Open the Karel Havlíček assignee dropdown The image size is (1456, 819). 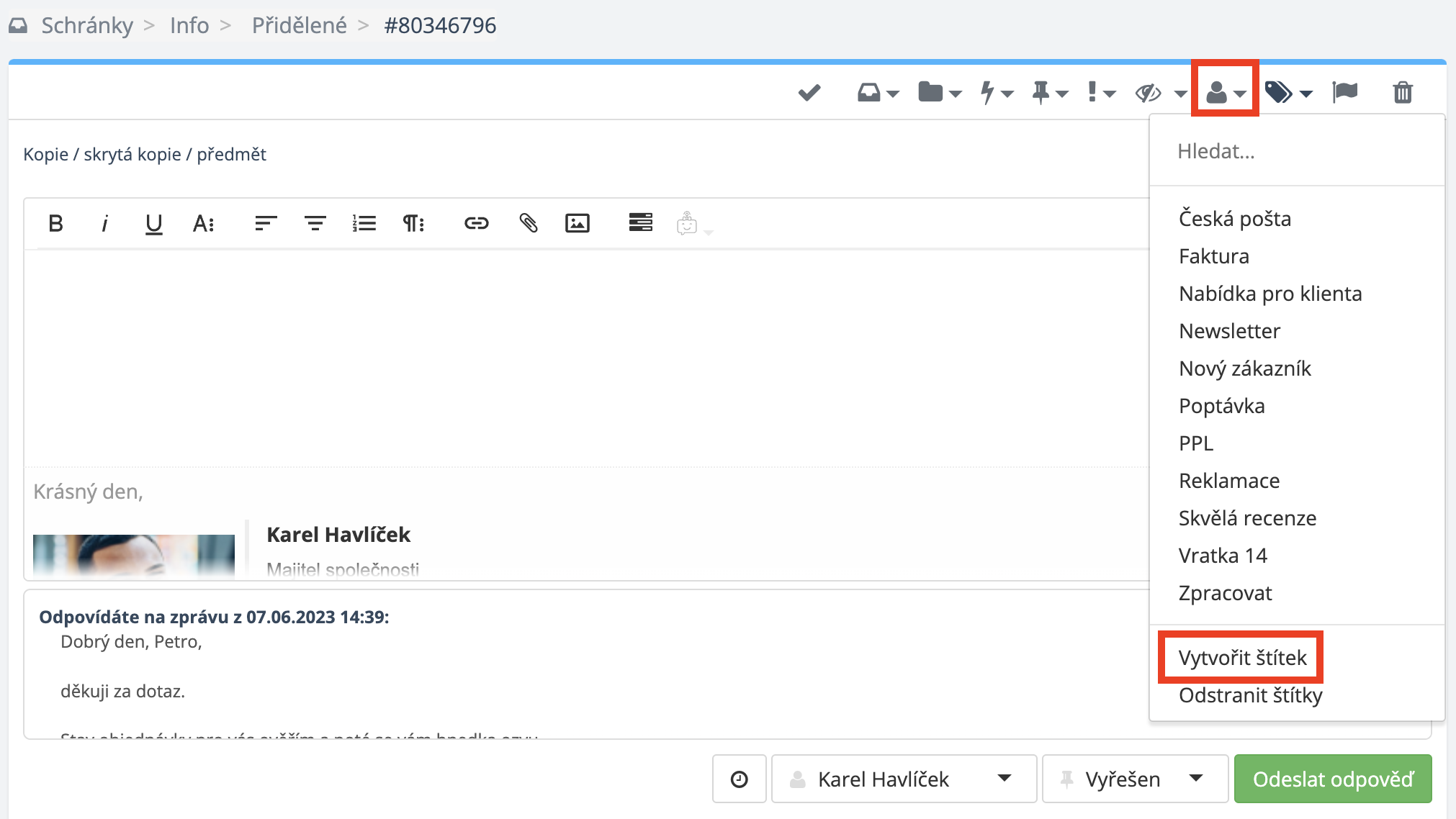pos(904,779)
